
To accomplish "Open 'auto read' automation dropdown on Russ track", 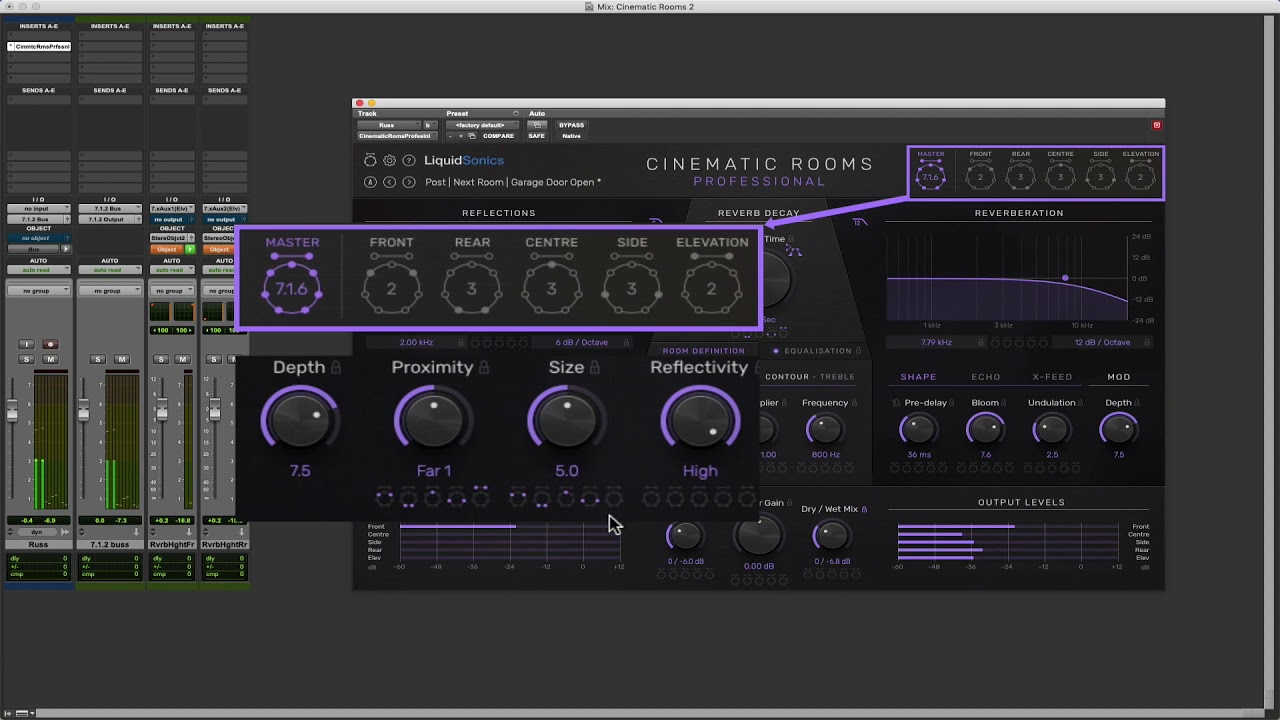I will tap(38, 270).
